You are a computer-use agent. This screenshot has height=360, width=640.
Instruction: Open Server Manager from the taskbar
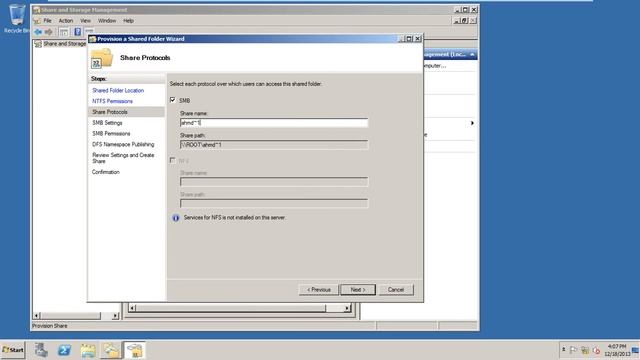pyautogui.click(x=41, y=350)
